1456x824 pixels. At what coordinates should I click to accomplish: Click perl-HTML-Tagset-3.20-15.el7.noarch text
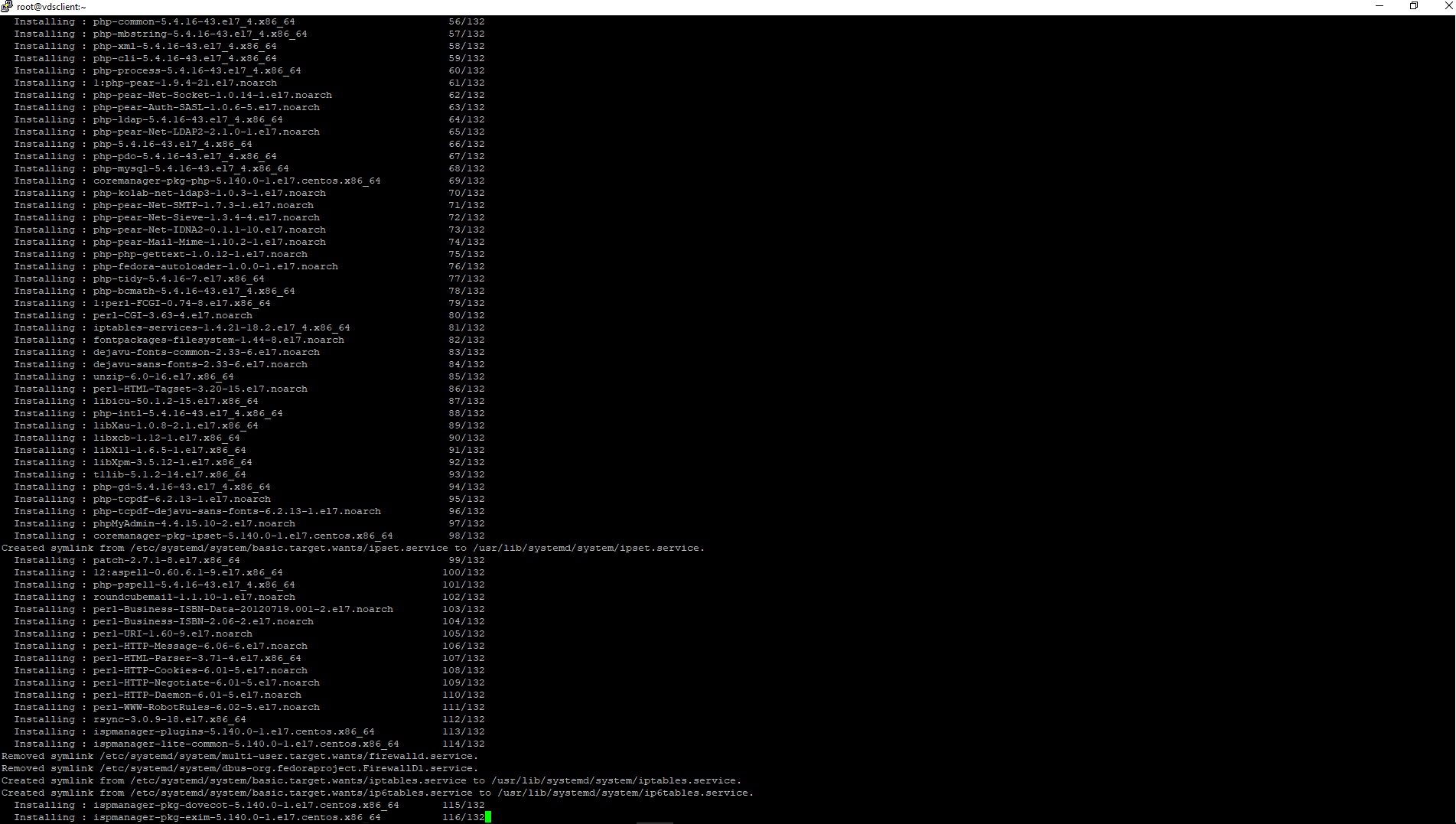(200, 389)
